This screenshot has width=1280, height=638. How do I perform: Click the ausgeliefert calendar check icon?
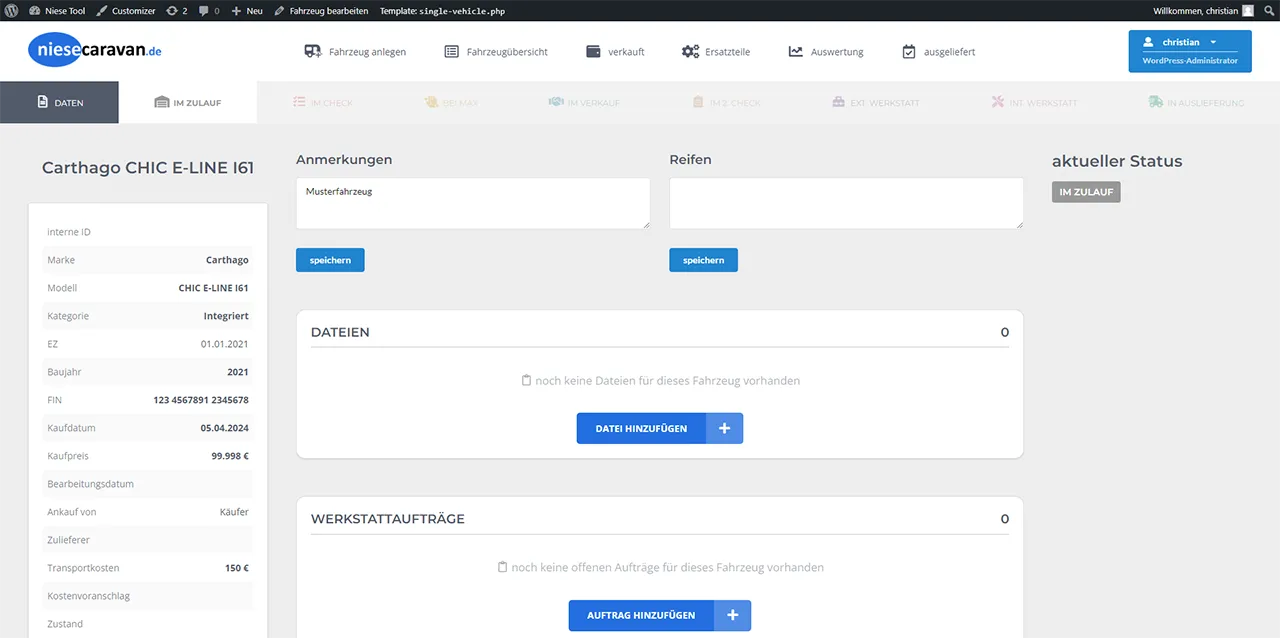coord(909,51)
